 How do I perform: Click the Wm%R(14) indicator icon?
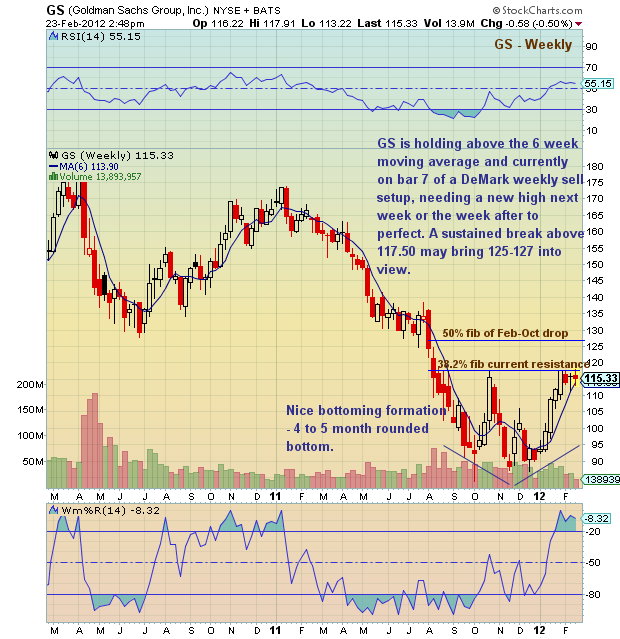(x=53, y=510)
